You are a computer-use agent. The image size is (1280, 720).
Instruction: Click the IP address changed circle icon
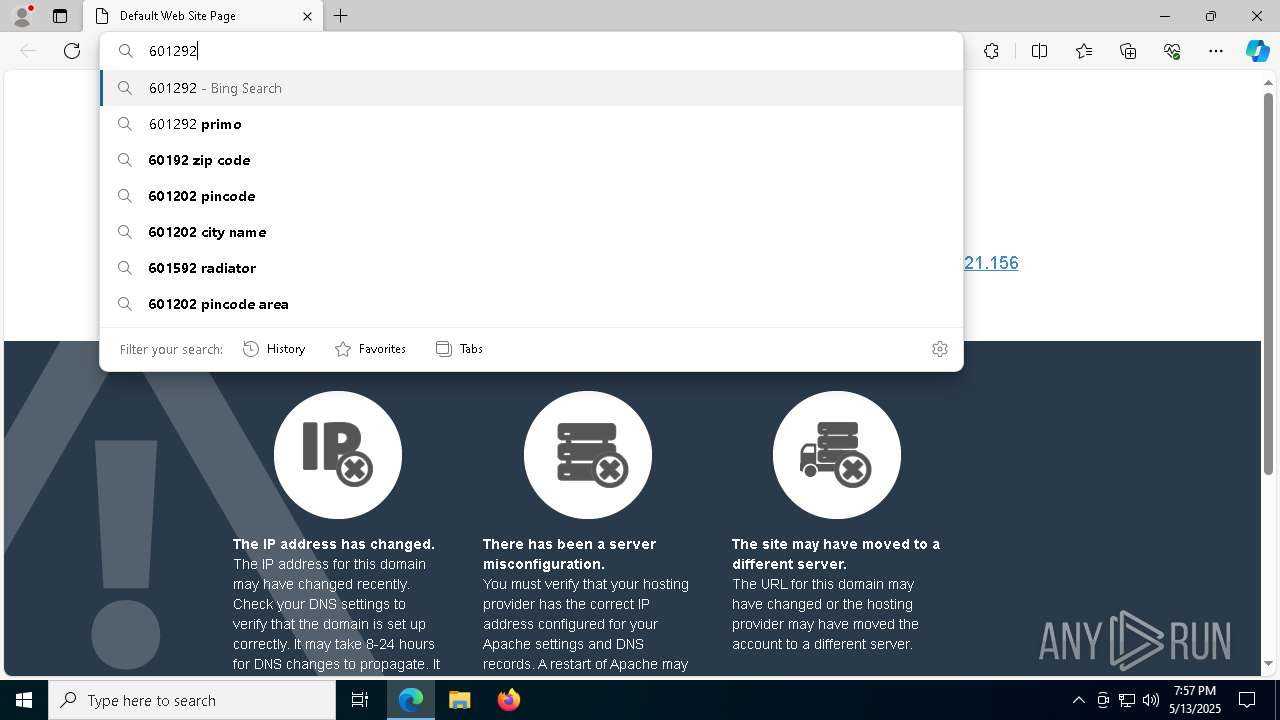point(338,455)
